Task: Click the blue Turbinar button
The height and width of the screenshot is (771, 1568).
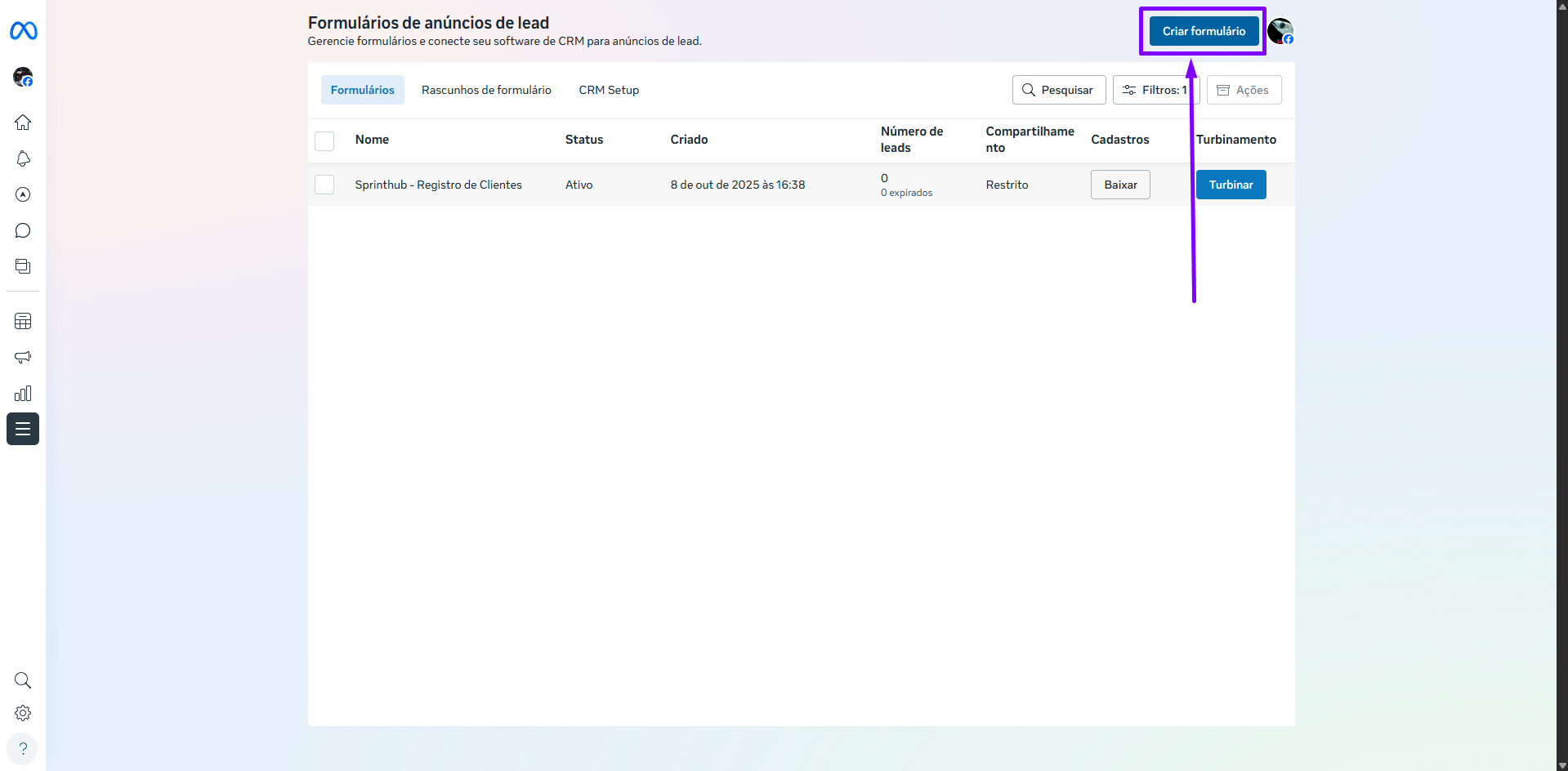Action: (x=1231, y=185)
